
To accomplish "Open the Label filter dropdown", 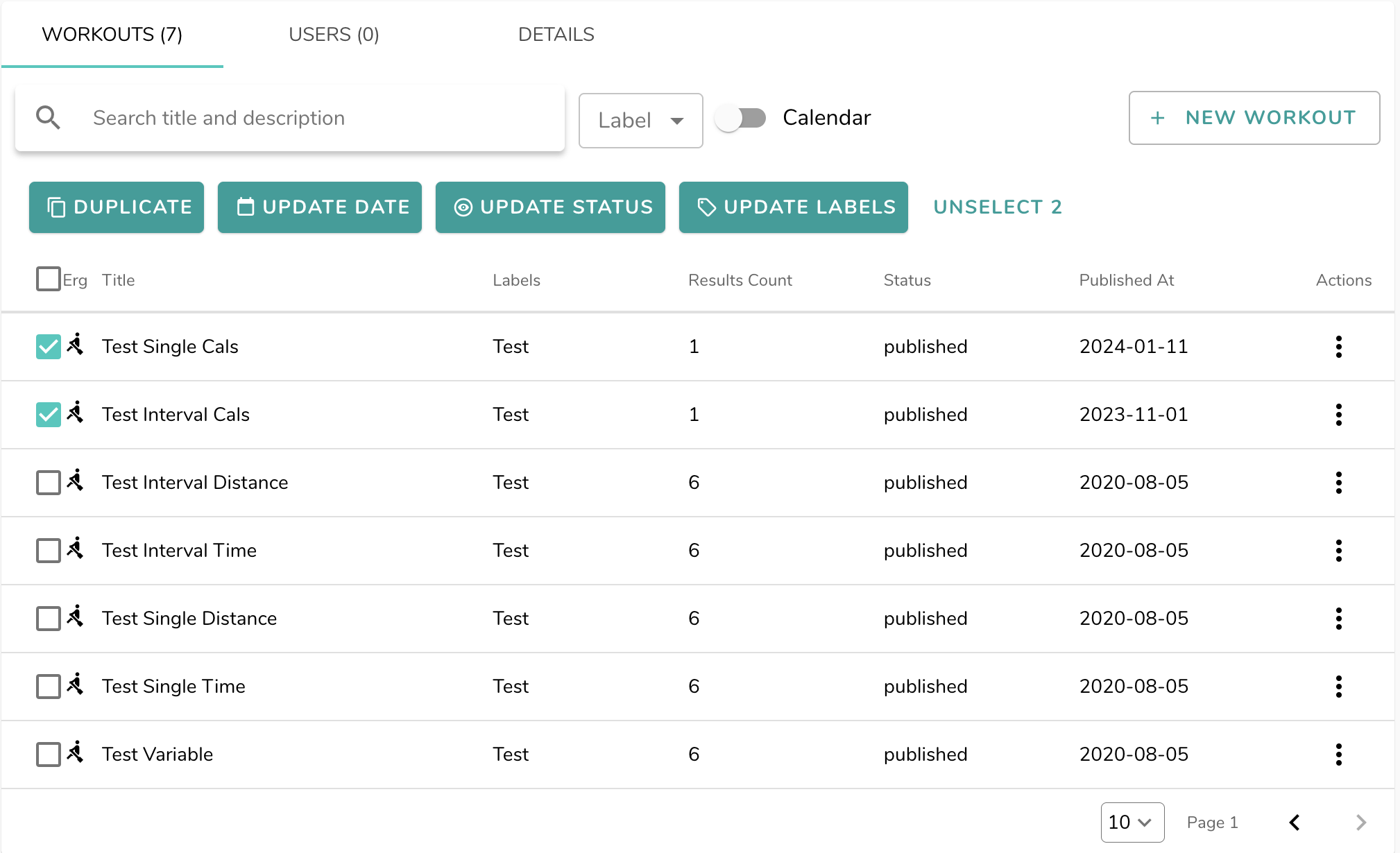I will [640, 120].
